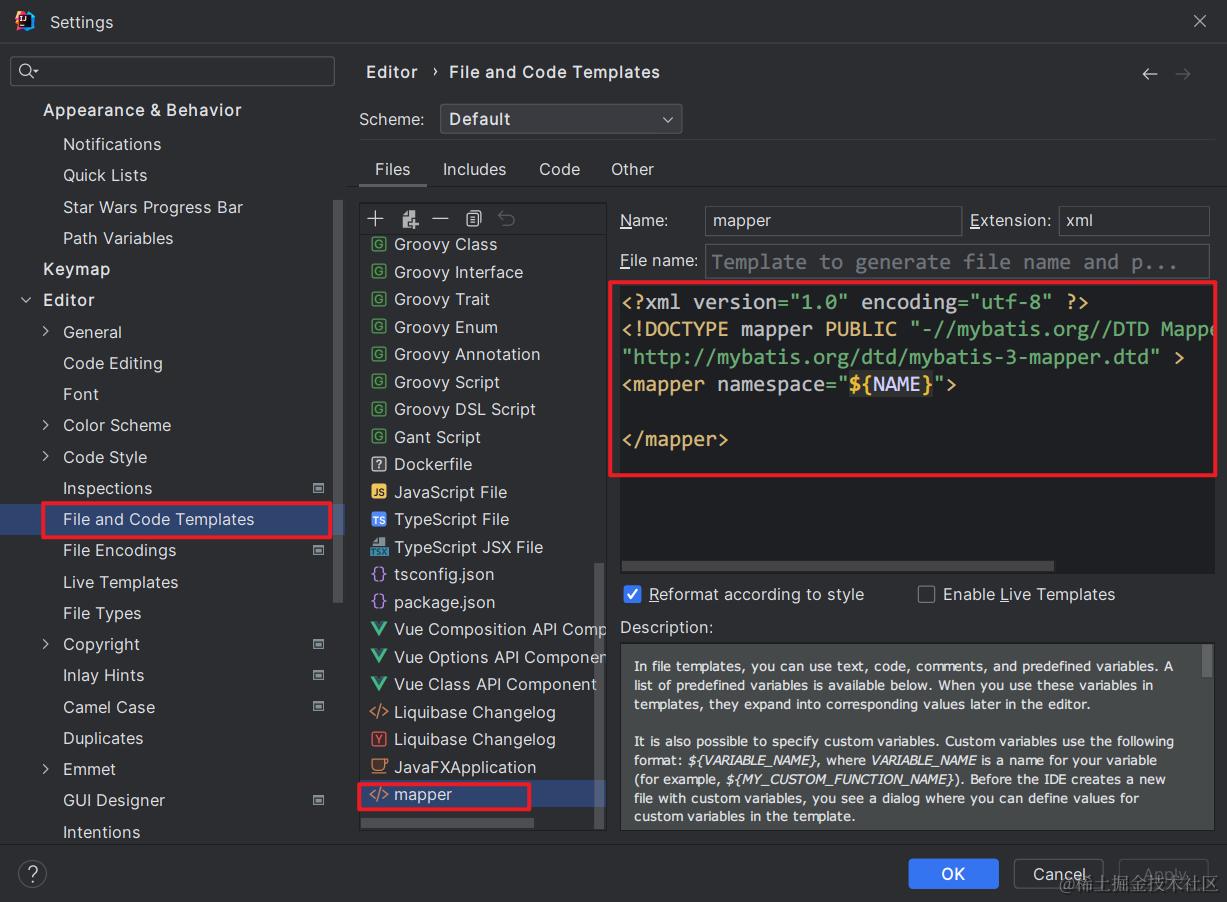Open the Scheme Default dropdown
Image resolution: width=1227 pixels, height=902 pixels.
pos(561,119)
